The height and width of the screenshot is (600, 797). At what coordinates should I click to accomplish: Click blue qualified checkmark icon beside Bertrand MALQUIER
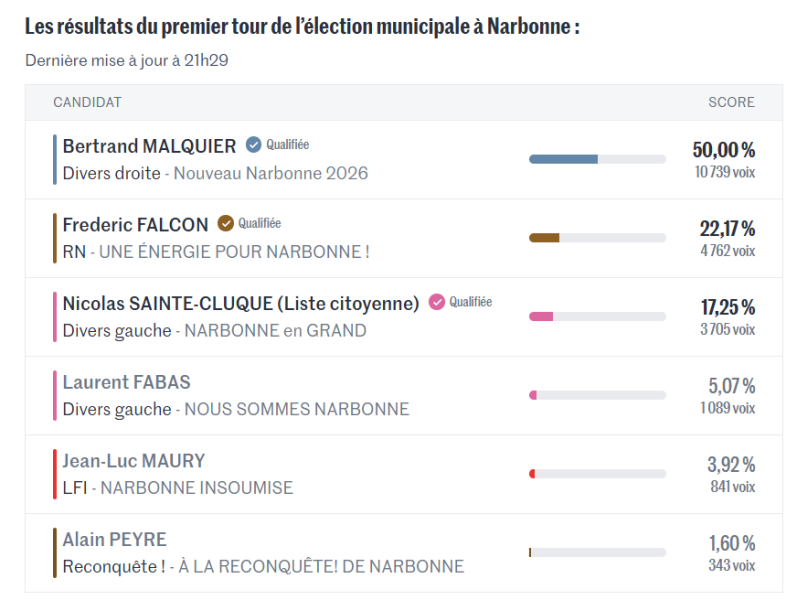(254, 144)
